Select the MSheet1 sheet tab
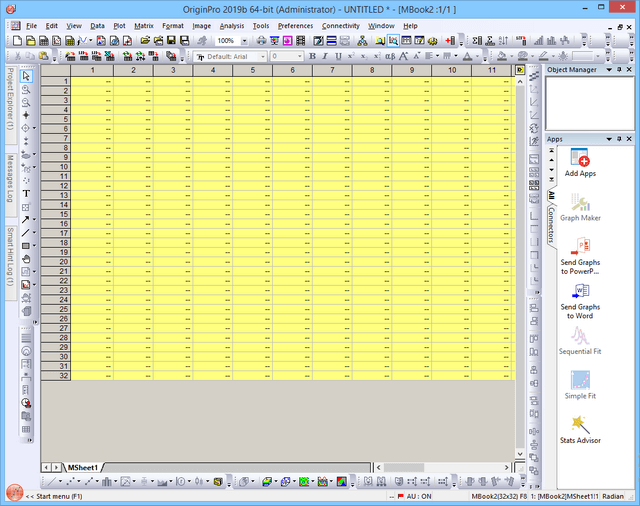 tap(82, 467)
